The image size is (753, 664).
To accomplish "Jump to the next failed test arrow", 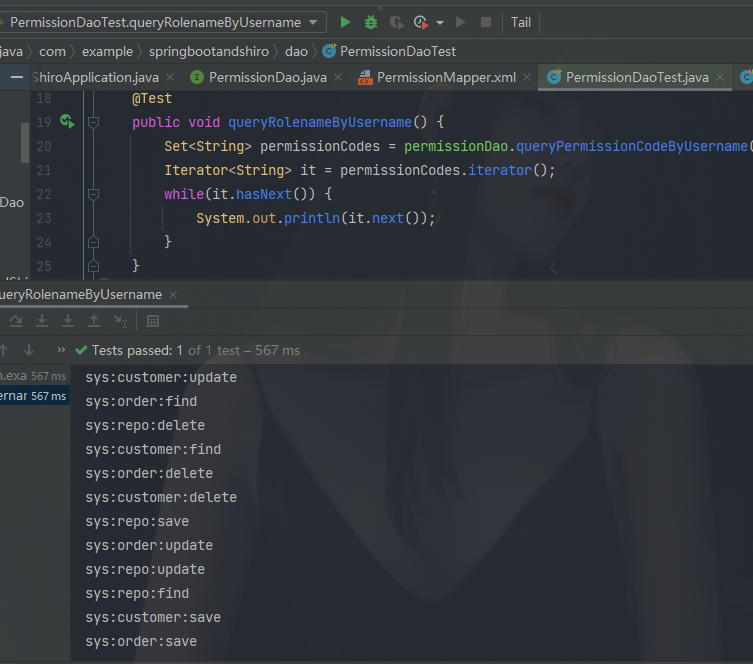I will (29, 350).
